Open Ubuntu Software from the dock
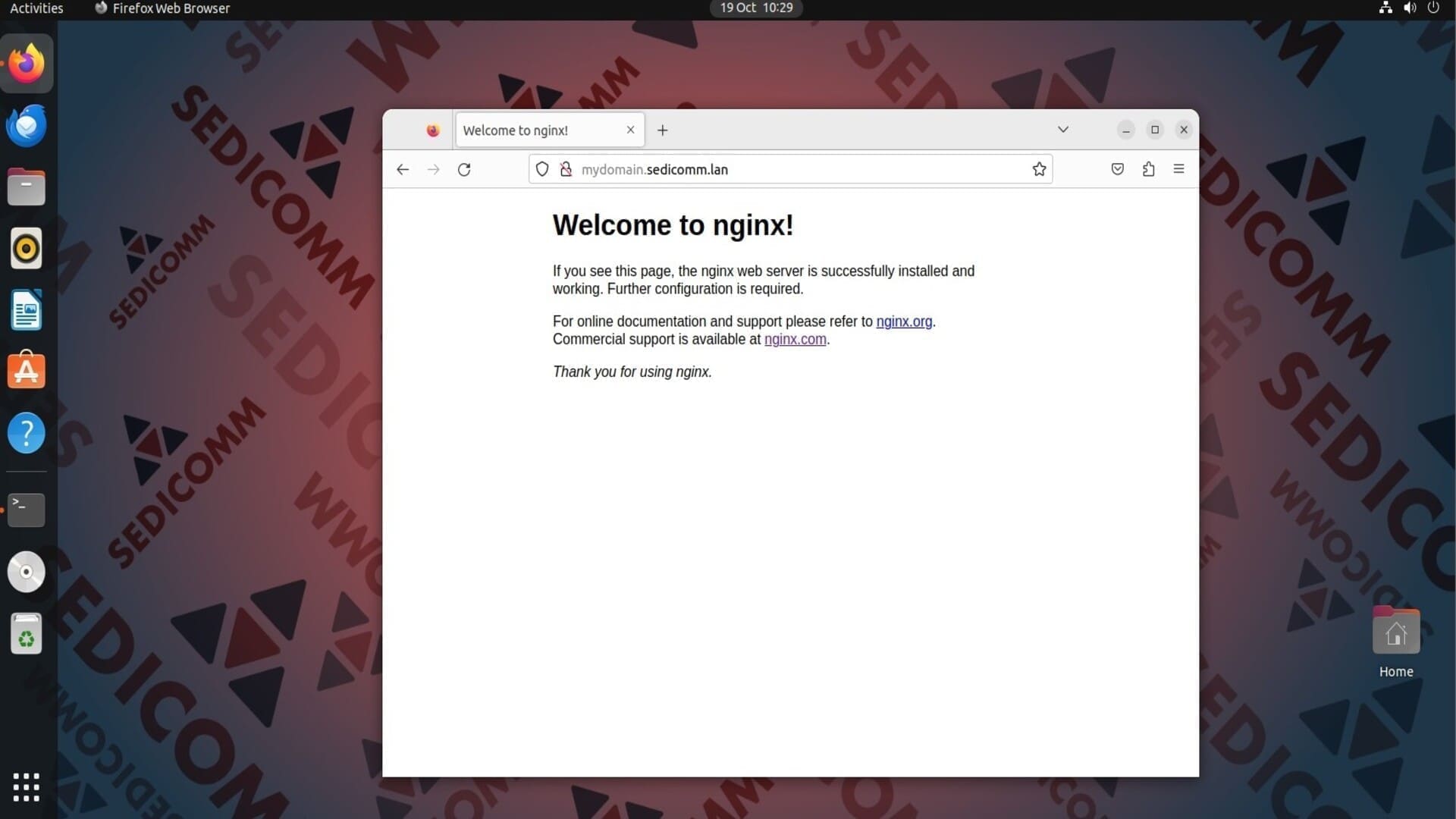The height and width of the screenshot is (819, 1456). pyautogui.click(x=27, y=371)
